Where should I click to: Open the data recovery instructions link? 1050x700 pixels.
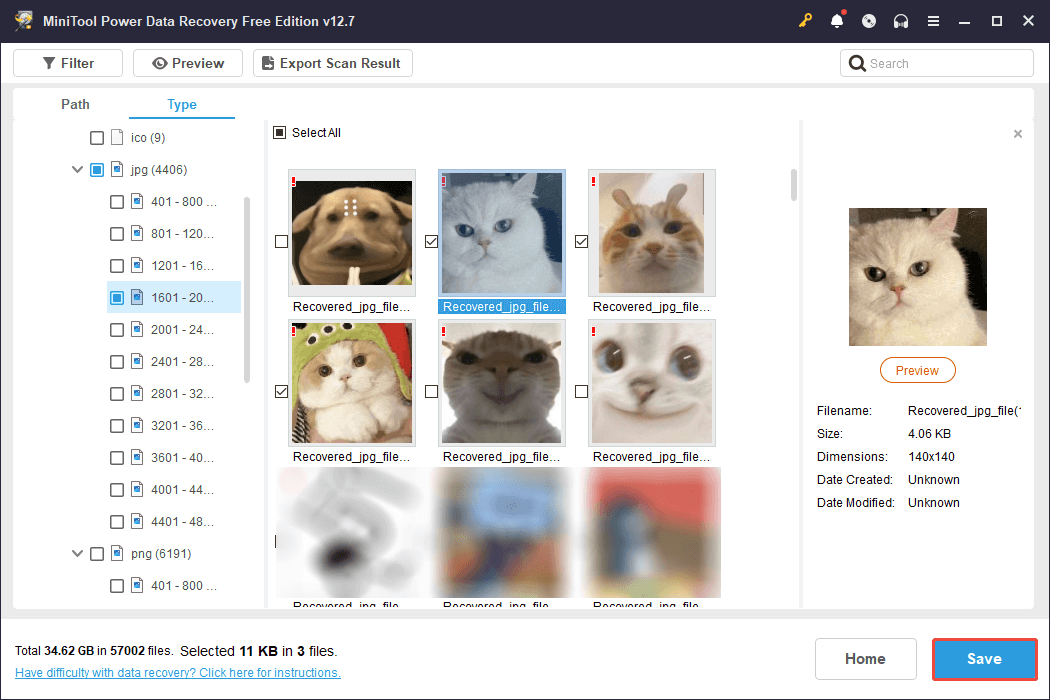tap(177, 672)
